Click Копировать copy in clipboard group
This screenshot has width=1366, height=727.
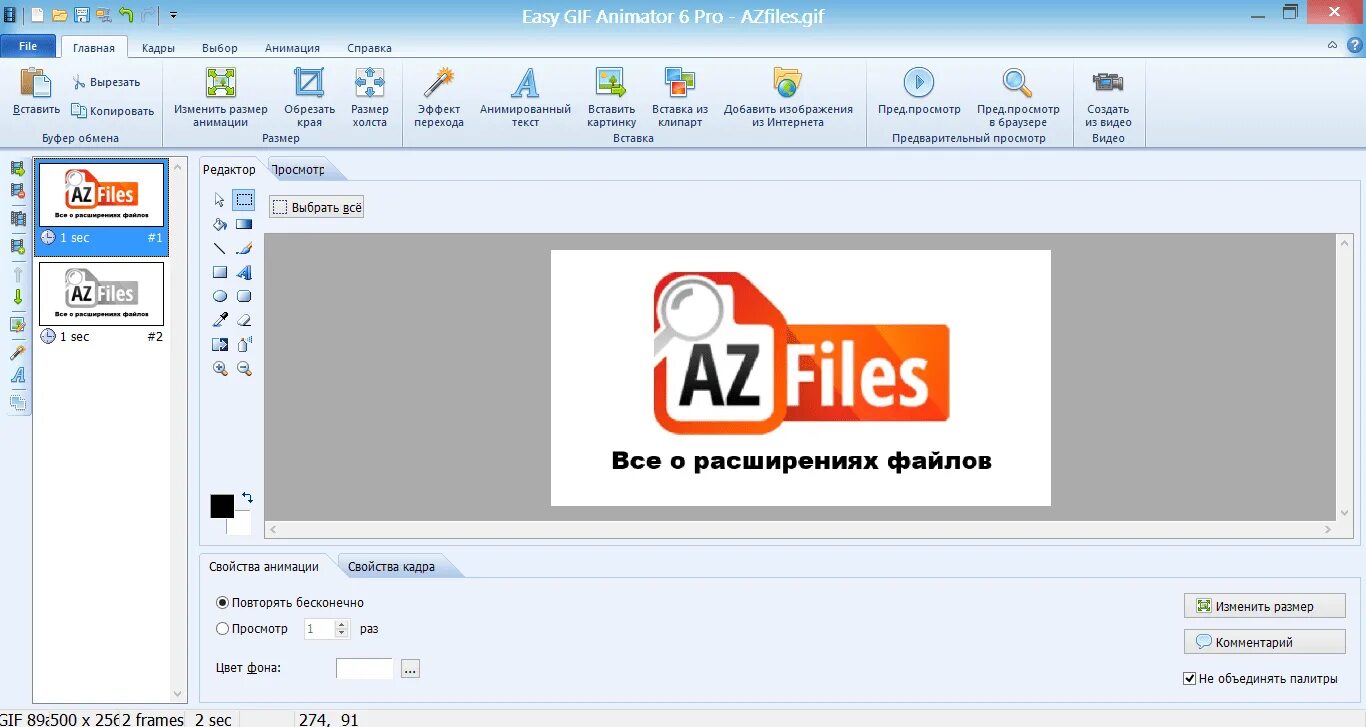point(112,111)
